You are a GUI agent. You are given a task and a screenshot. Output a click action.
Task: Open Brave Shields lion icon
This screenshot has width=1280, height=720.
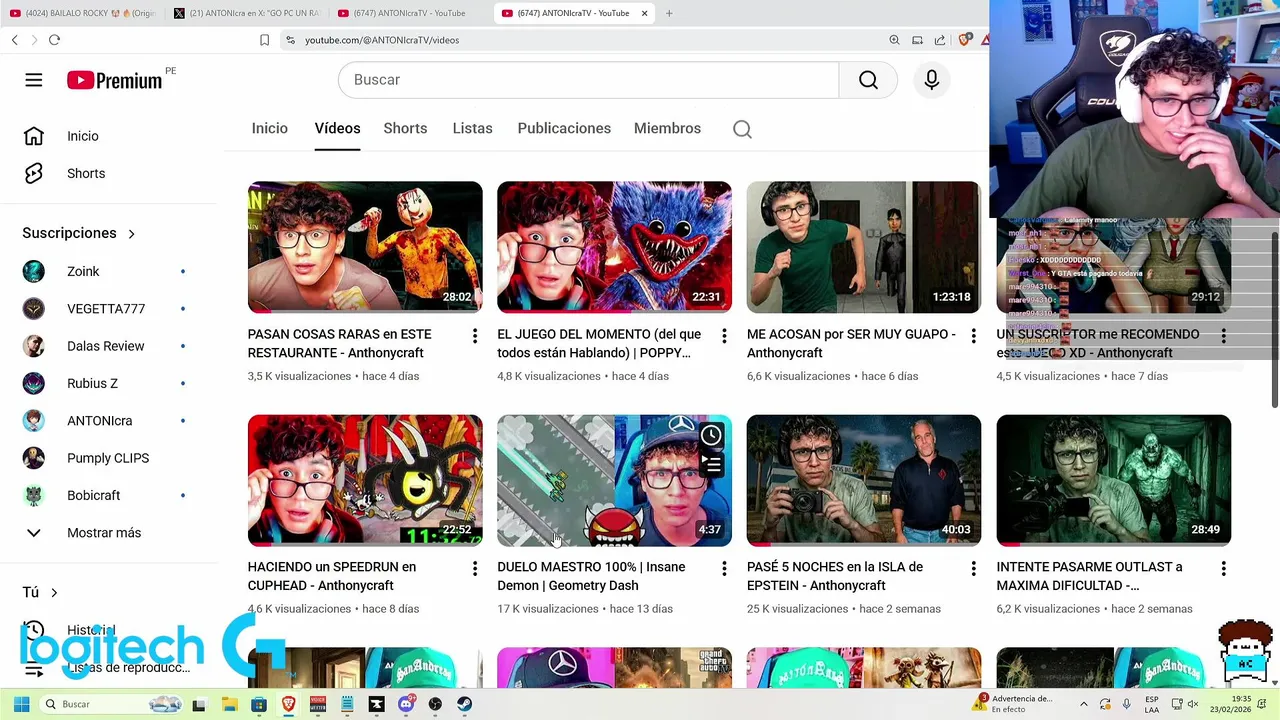point(964,40)
